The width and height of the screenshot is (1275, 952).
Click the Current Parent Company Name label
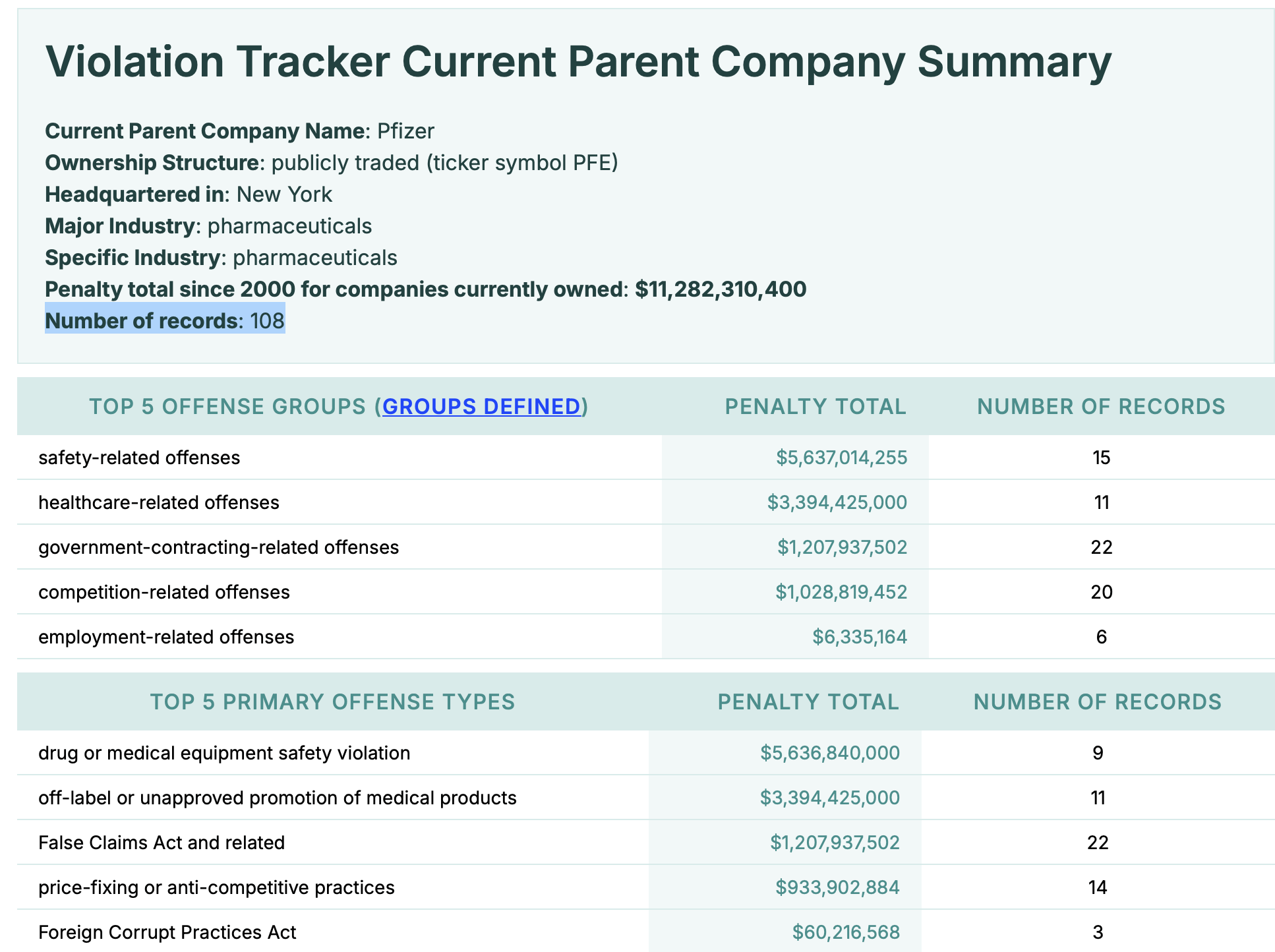204,131
